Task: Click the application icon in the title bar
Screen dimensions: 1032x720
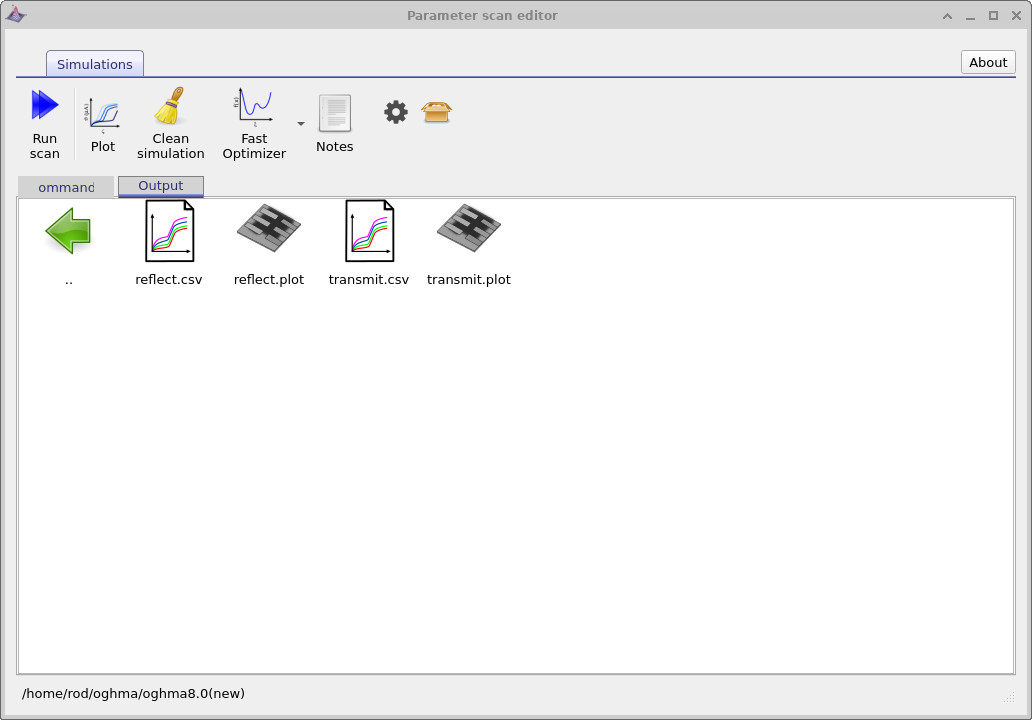Action: (x=16, y=15)
